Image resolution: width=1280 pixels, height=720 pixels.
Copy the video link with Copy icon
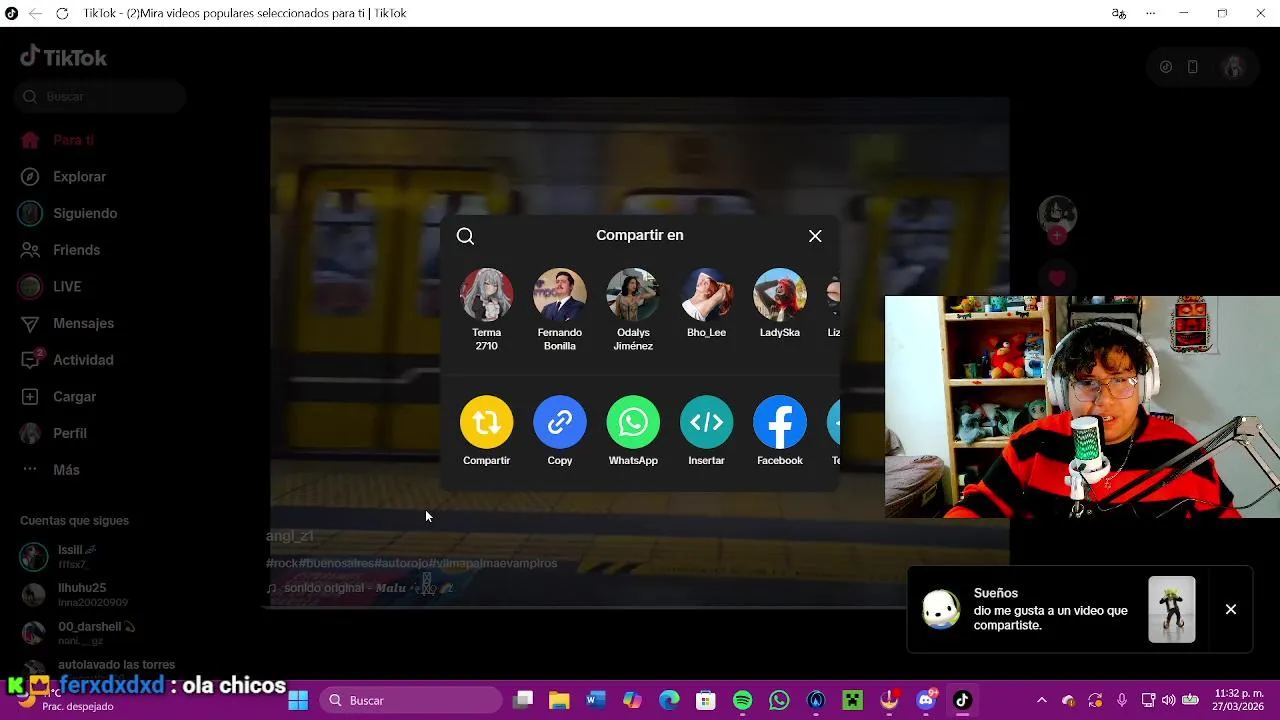(x=560, y=423)
